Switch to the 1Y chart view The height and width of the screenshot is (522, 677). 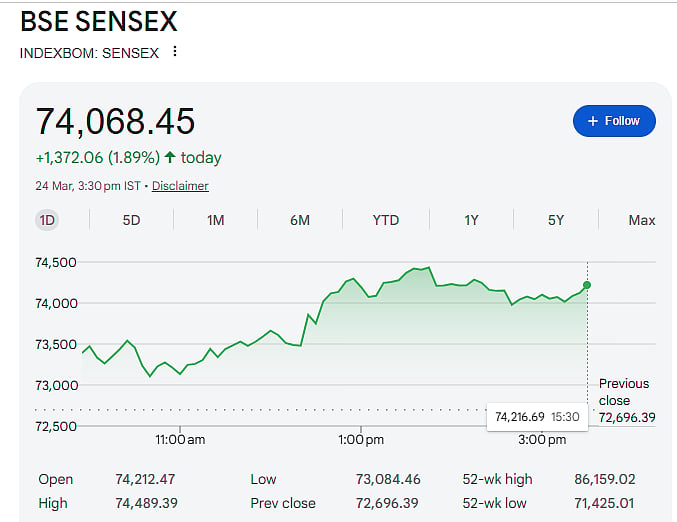471,220
